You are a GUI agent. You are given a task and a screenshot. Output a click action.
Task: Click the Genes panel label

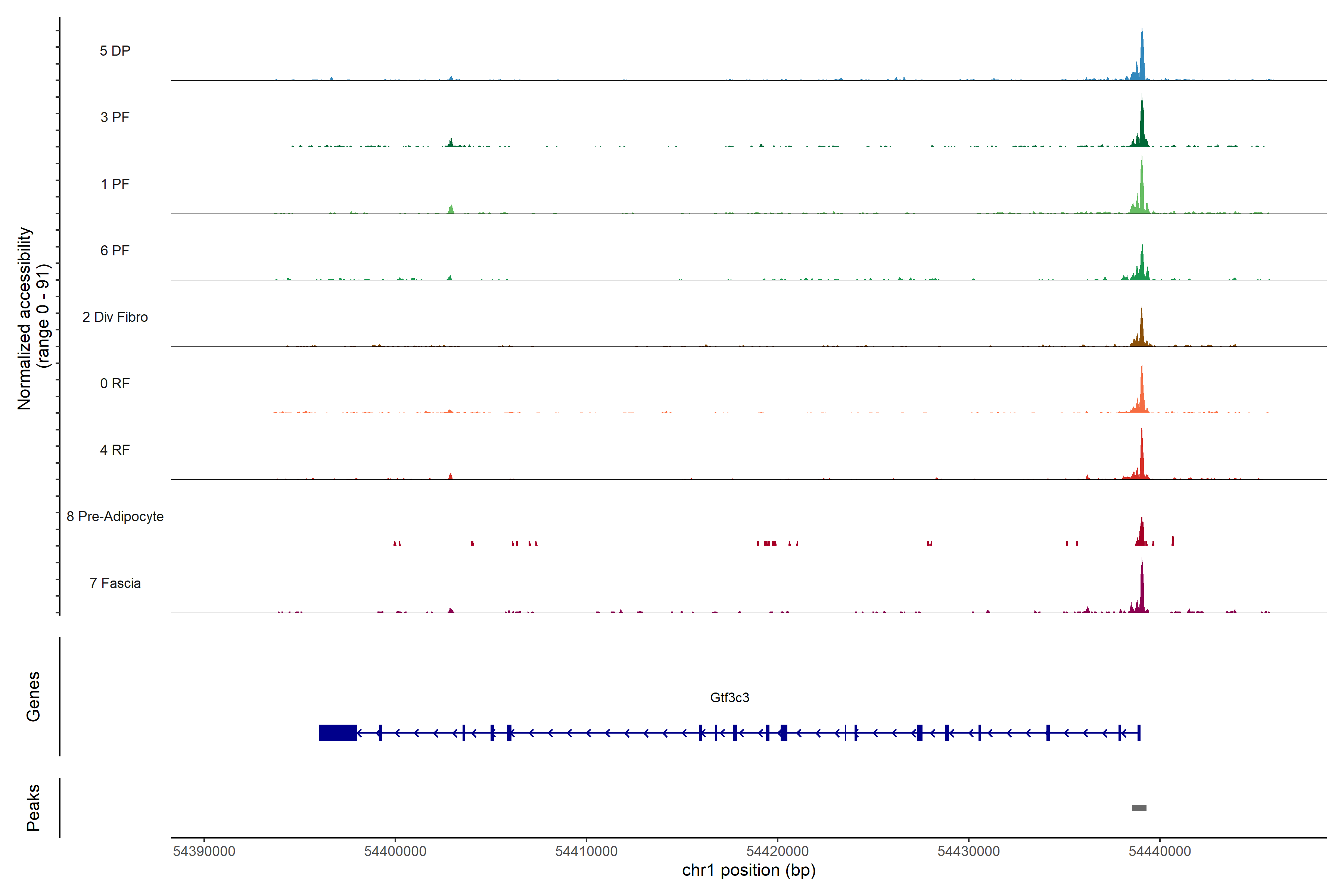point(33,697)
